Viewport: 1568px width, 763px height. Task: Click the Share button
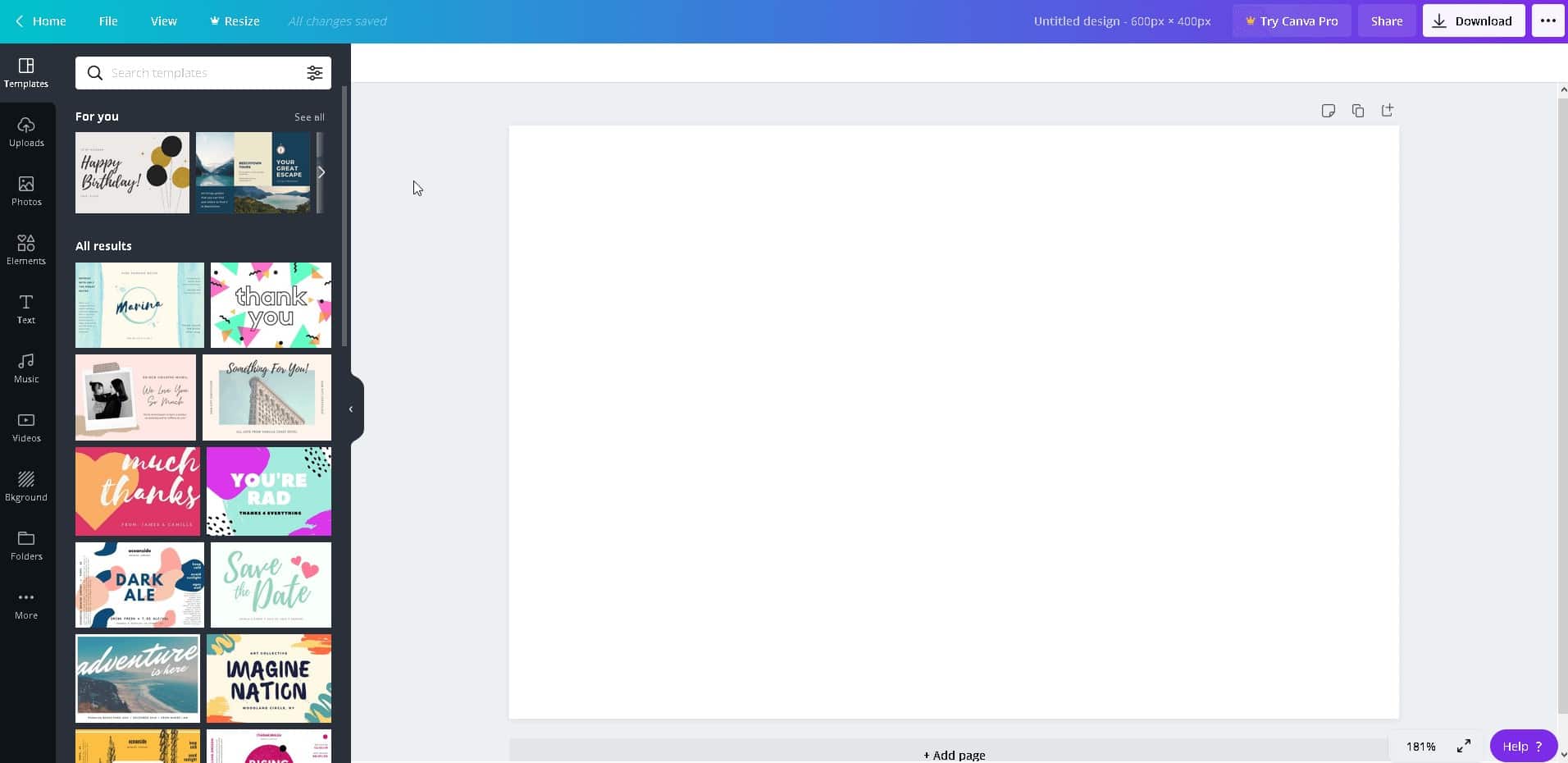pos(1387,21)
